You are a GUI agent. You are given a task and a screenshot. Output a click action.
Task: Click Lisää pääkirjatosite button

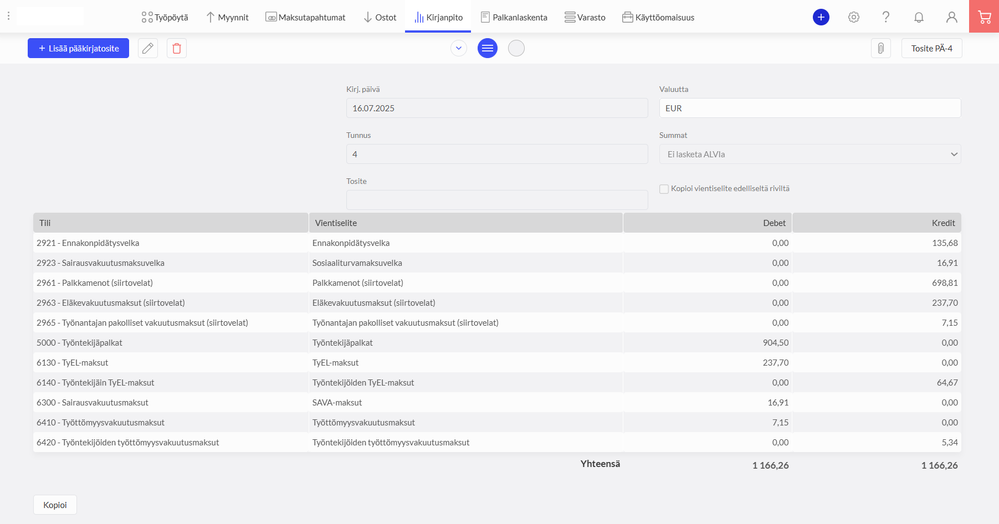coord(78,48)
